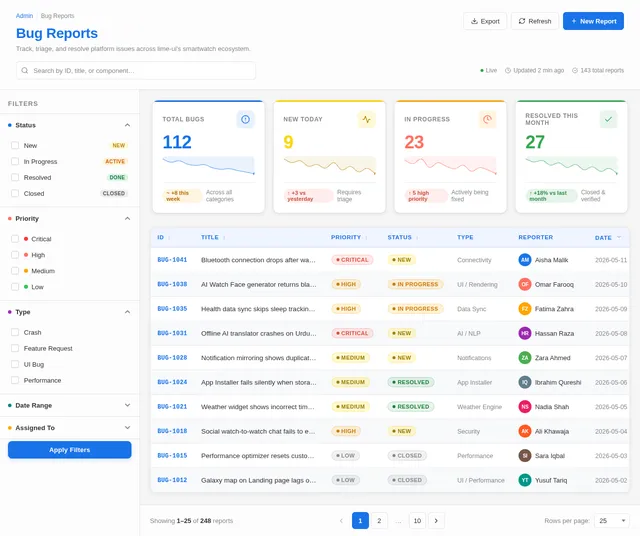This screenshot has width=640, height=536.
Task: Check the Crash type filter
Action: (x=15, y=332)
